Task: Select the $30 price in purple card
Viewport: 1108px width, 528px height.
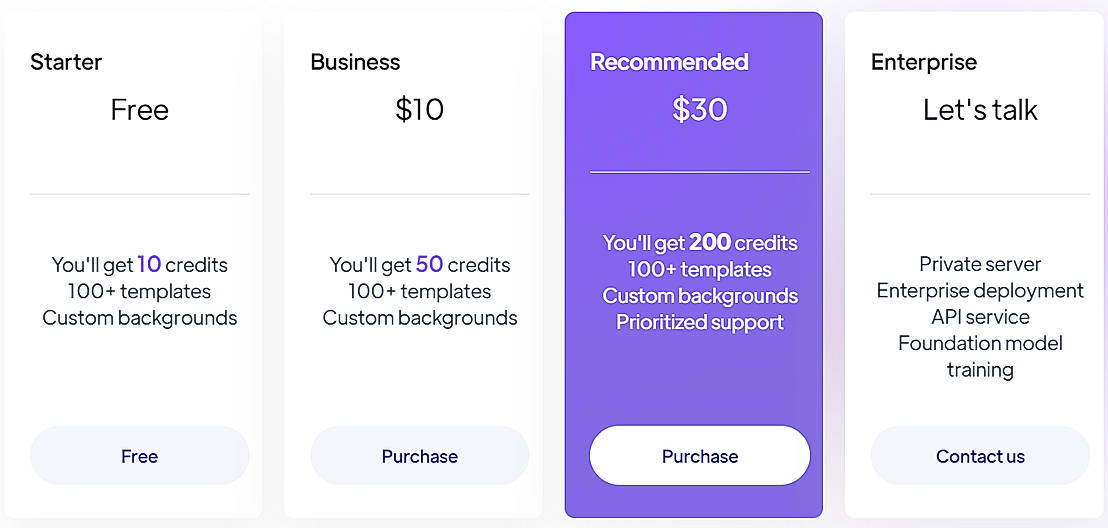Action: click(x=699, y=109)
